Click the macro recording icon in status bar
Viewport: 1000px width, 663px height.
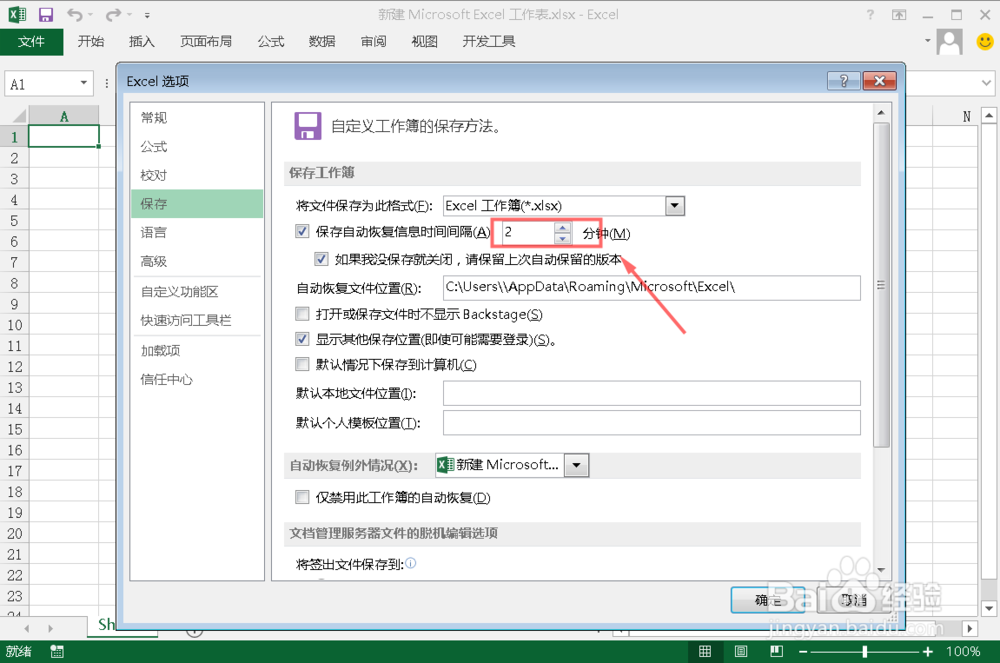57,652
